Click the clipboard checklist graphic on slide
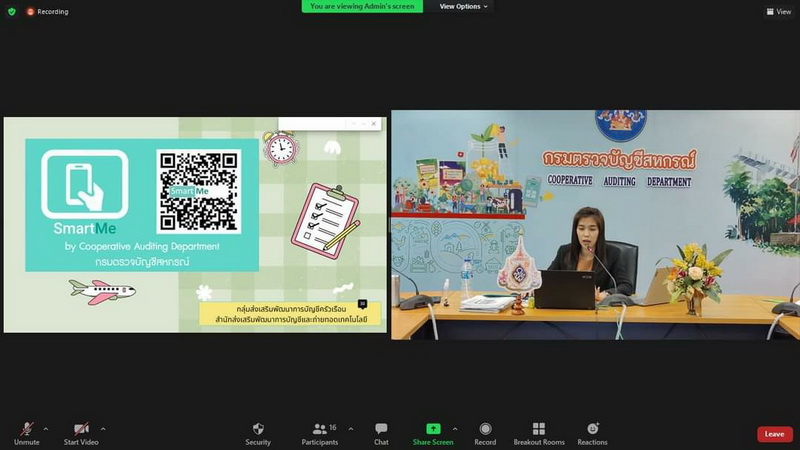 [x=326, y=221]
